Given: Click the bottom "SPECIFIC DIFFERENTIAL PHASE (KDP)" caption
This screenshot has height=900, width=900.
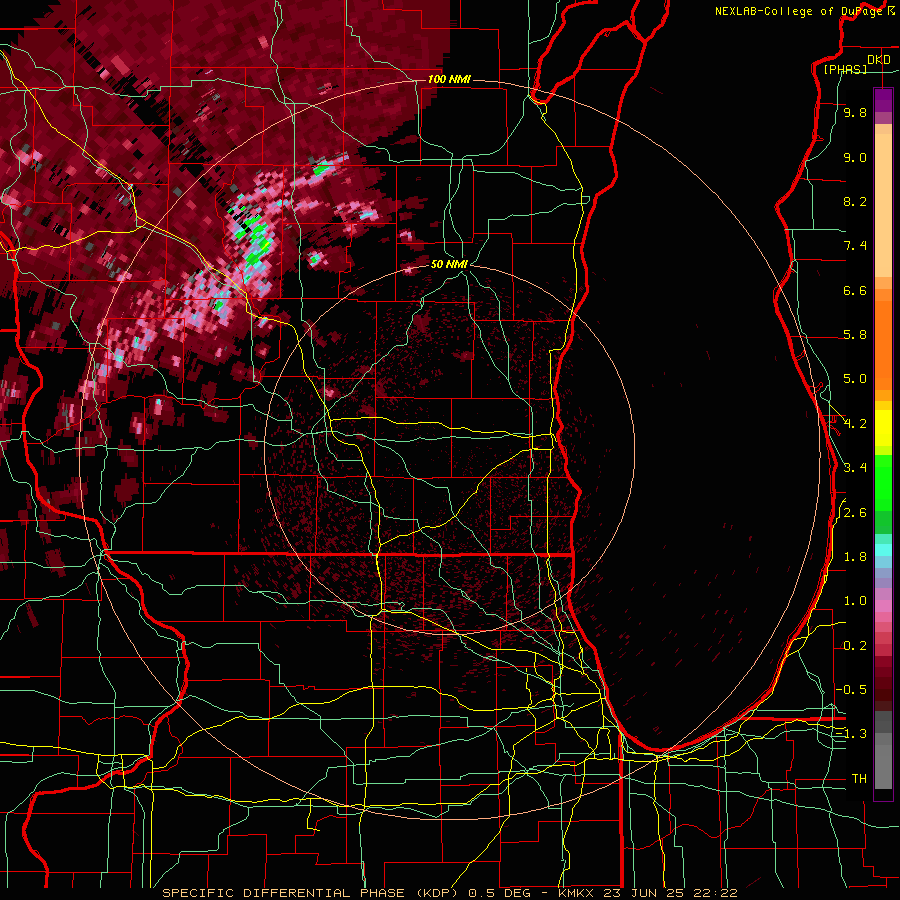Looking at the screenshot, I should (311, 893).
